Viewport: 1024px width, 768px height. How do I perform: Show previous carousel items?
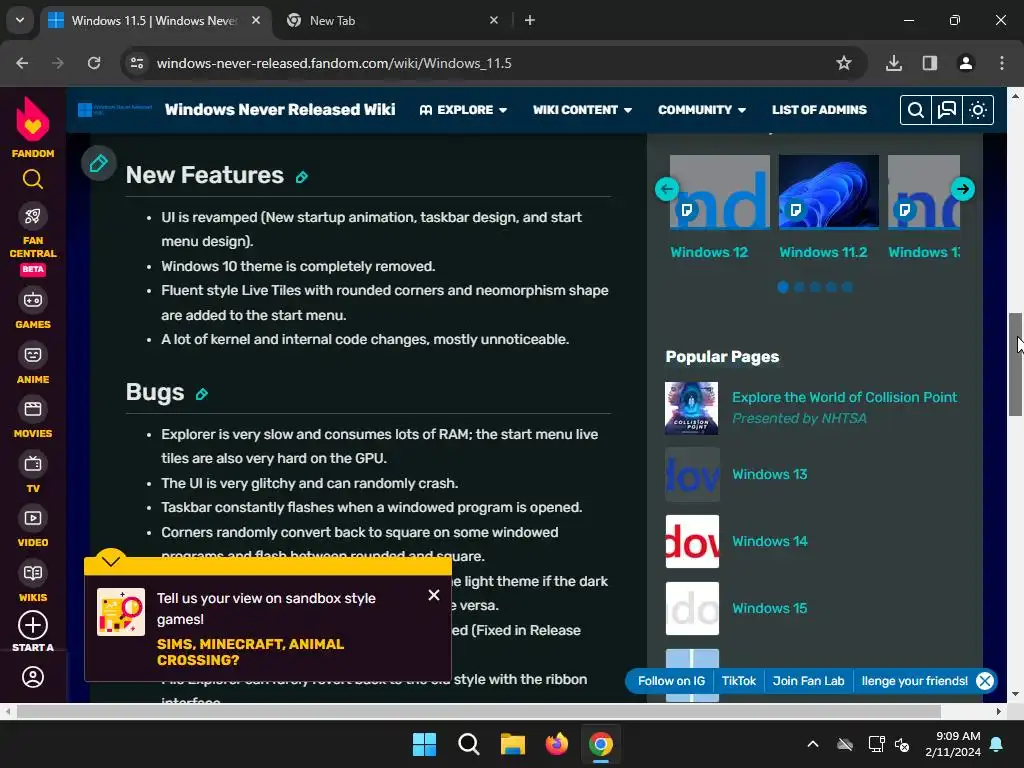667,189
